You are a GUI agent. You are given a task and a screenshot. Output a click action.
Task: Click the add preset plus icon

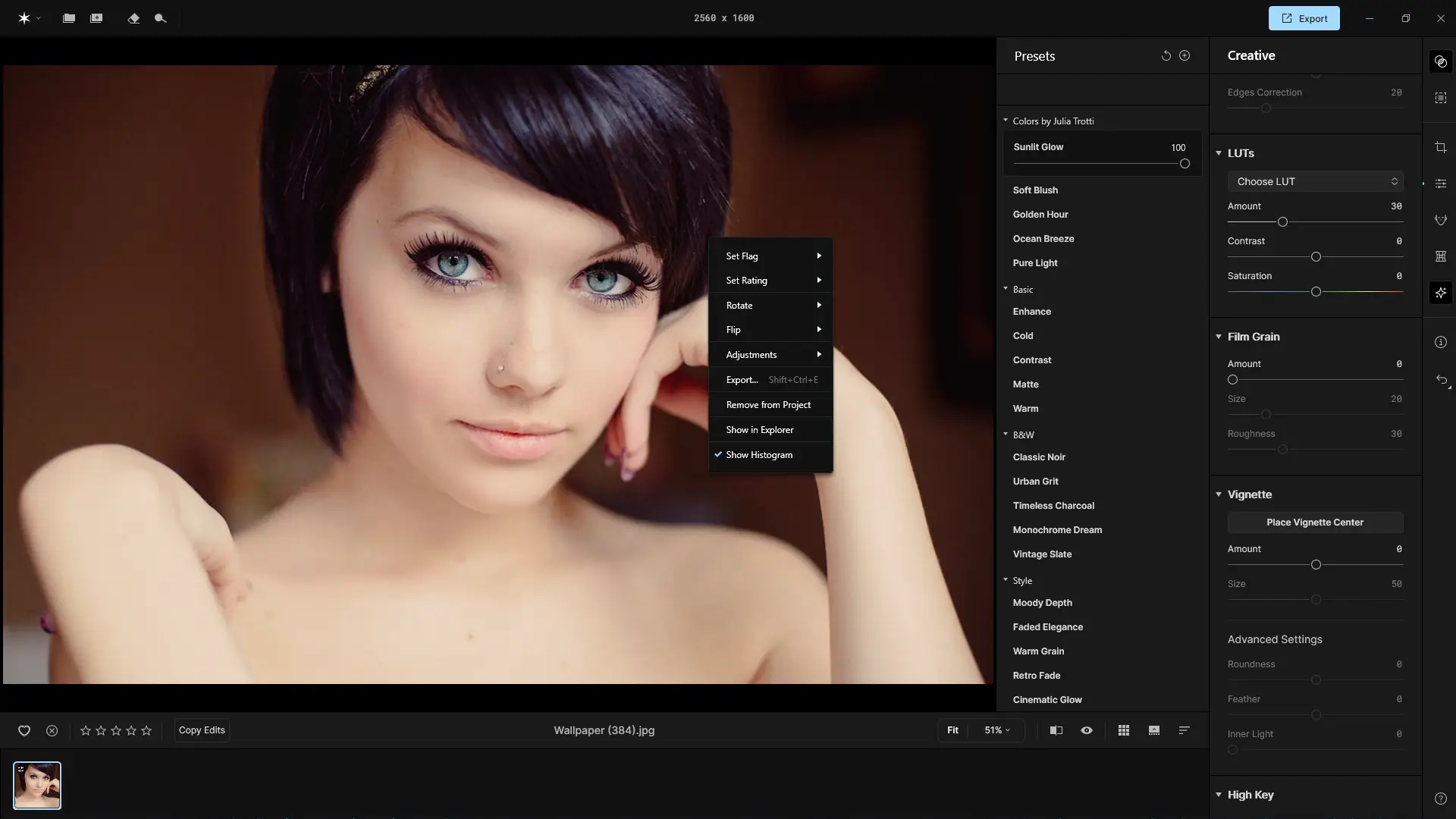(1185, 55)
